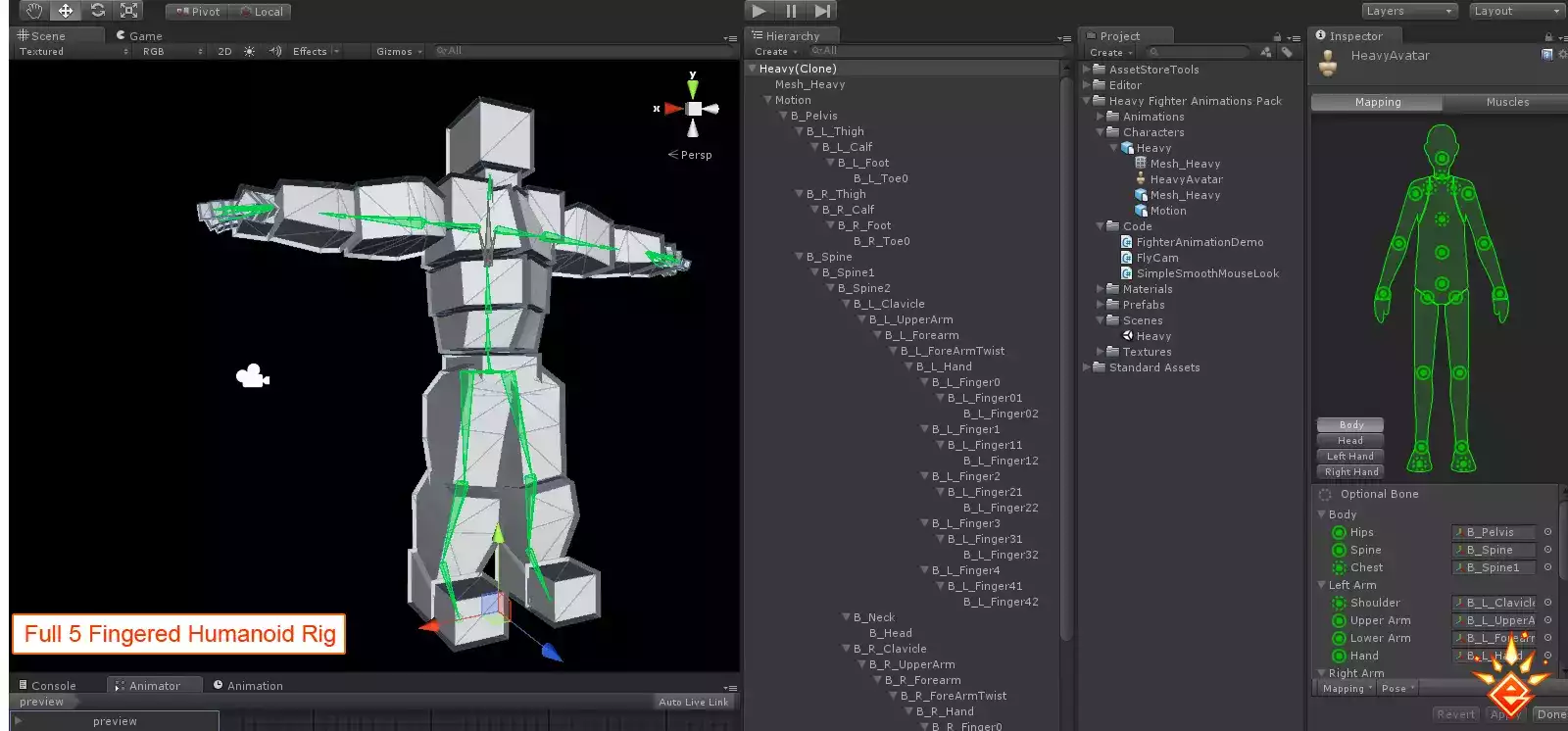The width and height of the screenshot is (1568, 731).
Task: Toggle 2D view mode in Scene
Action: click(224, 51)
